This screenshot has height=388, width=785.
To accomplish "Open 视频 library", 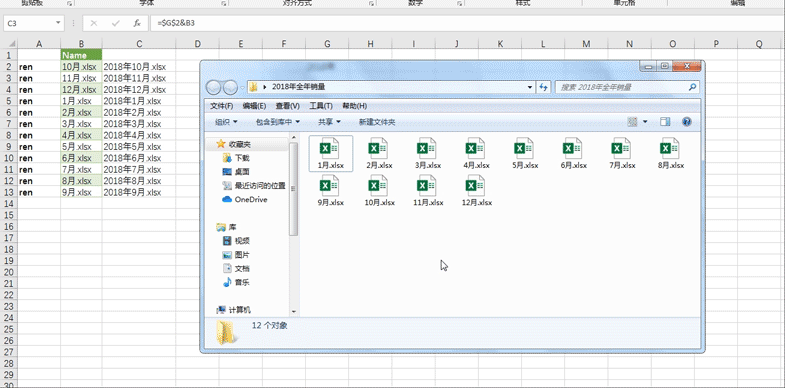I will 236,241.
